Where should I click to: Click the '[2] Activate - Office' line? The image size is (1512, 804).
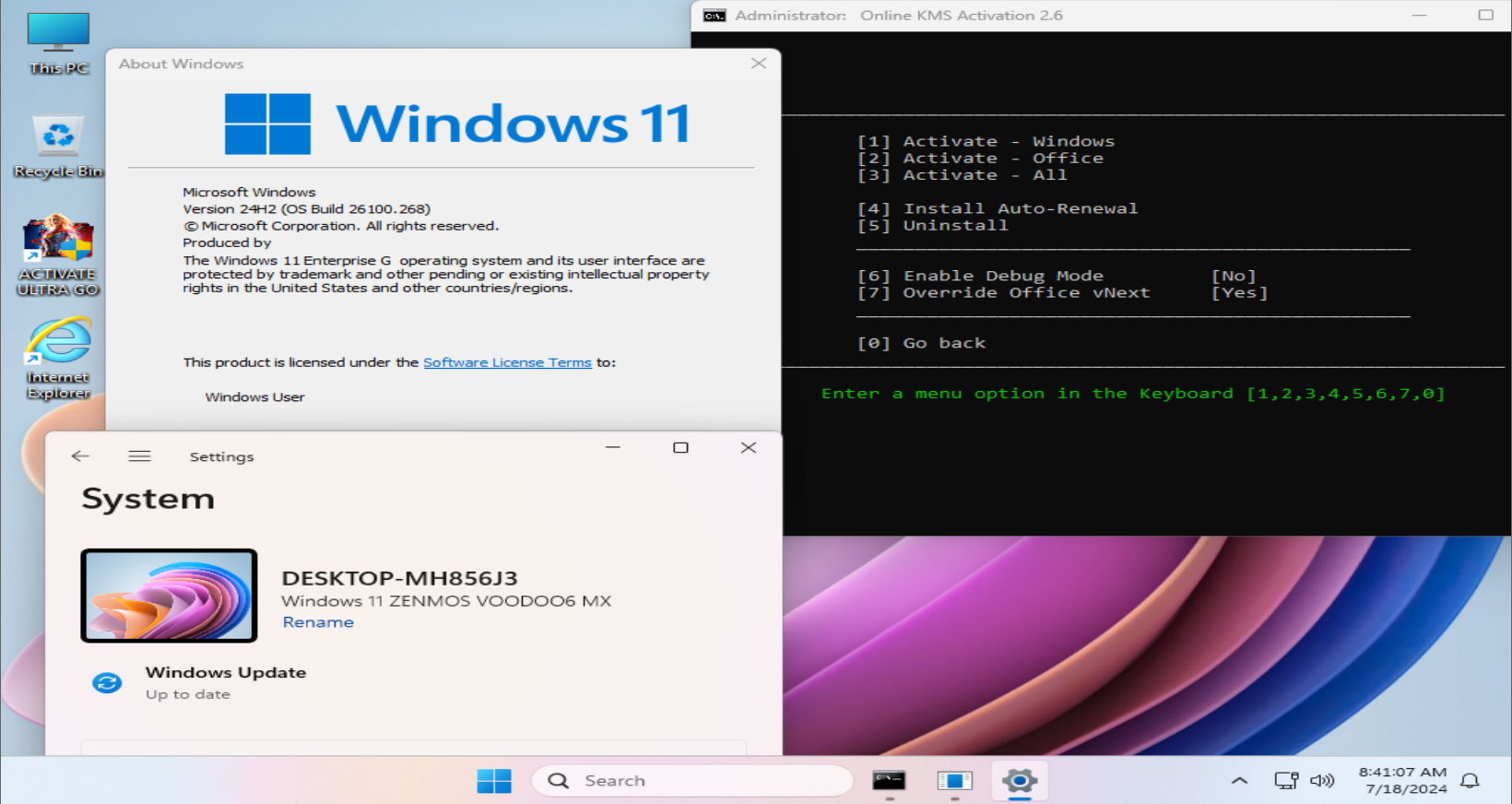pos(980,158)
